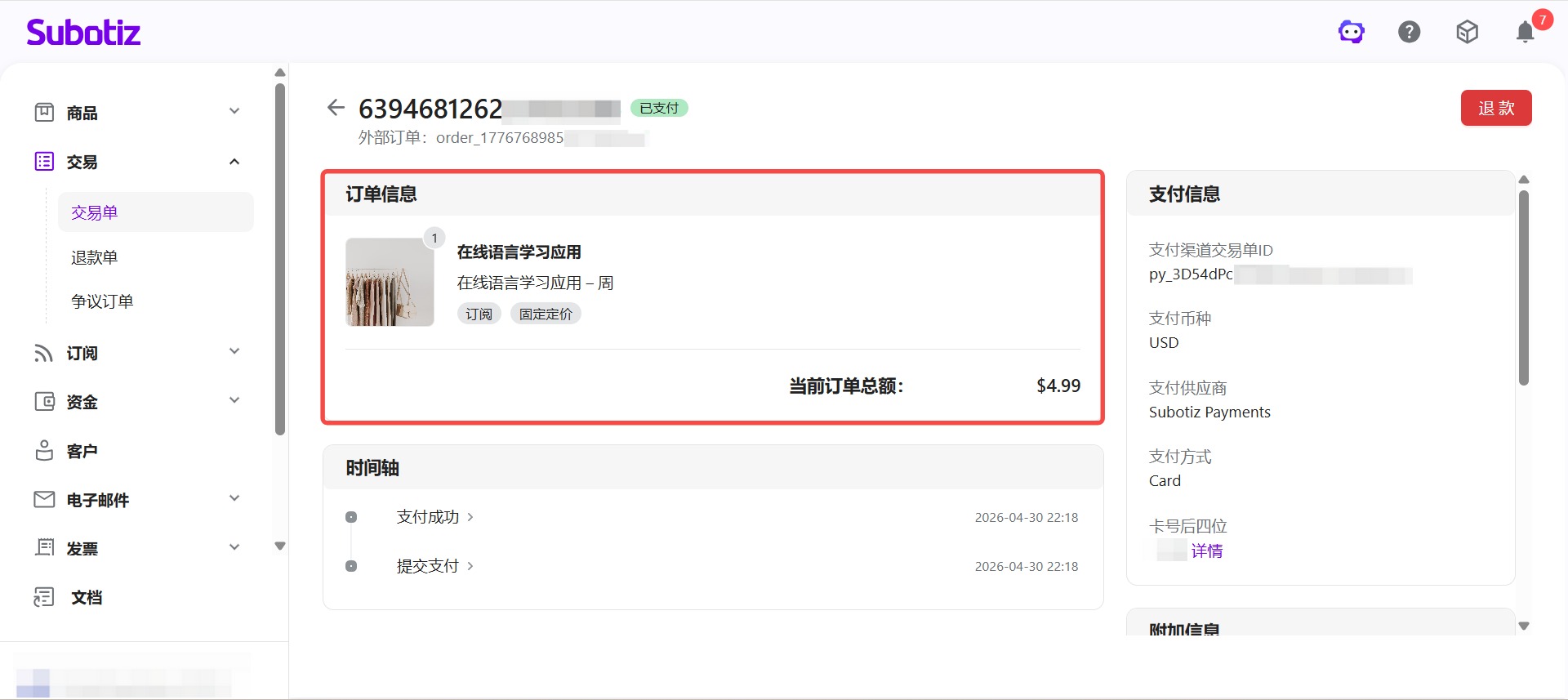The height and width of the screenshot is (700, 1568).
Task: Select the 交易单 submenu item
Action: click(x=155, y=212)
